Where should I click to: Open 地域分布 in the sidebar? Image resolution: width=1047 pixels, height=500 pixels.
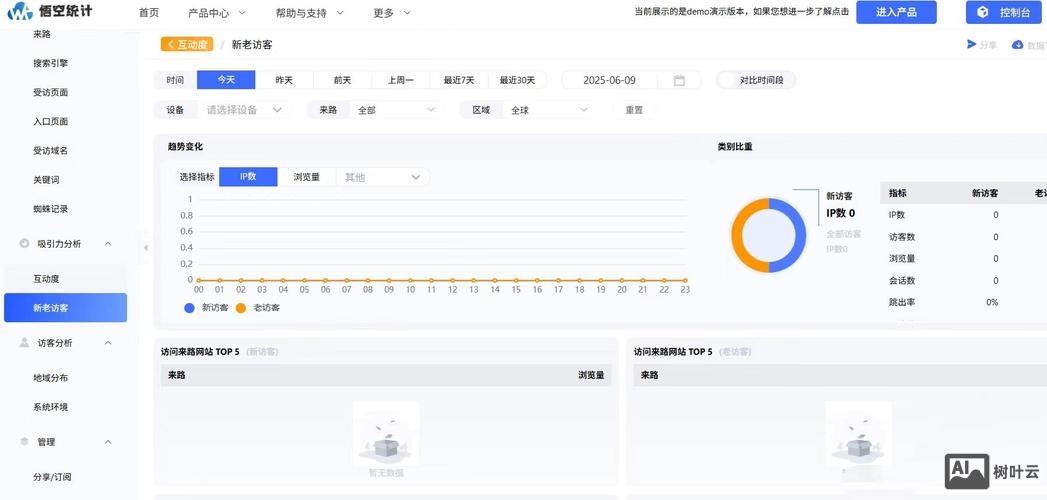pyautogui.click(x=51, y=378)
